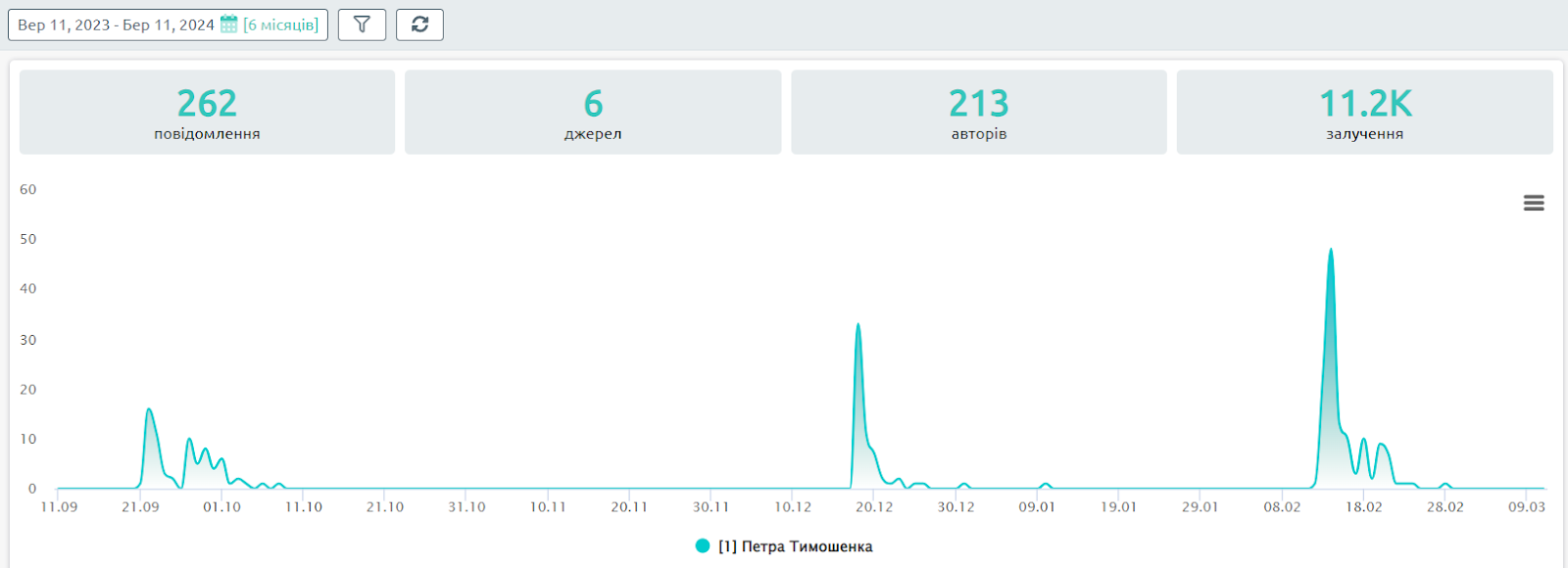This screenshot has height=568, width=1568.
Task: Select the 213 авторів stat card
Action: (979, 112)
